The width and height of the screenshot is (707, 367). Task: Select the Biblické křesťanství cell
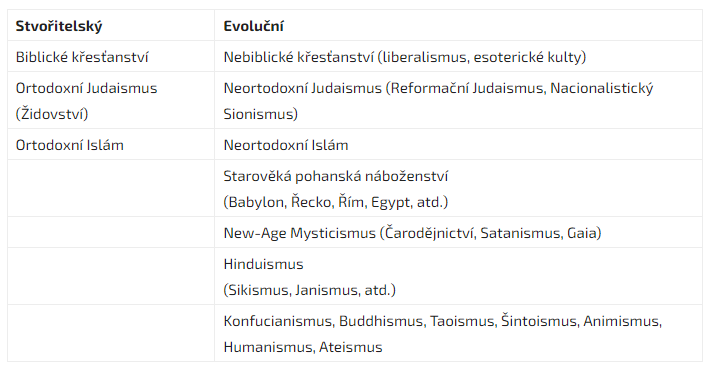pyautogui.click(x=111, y=56)
